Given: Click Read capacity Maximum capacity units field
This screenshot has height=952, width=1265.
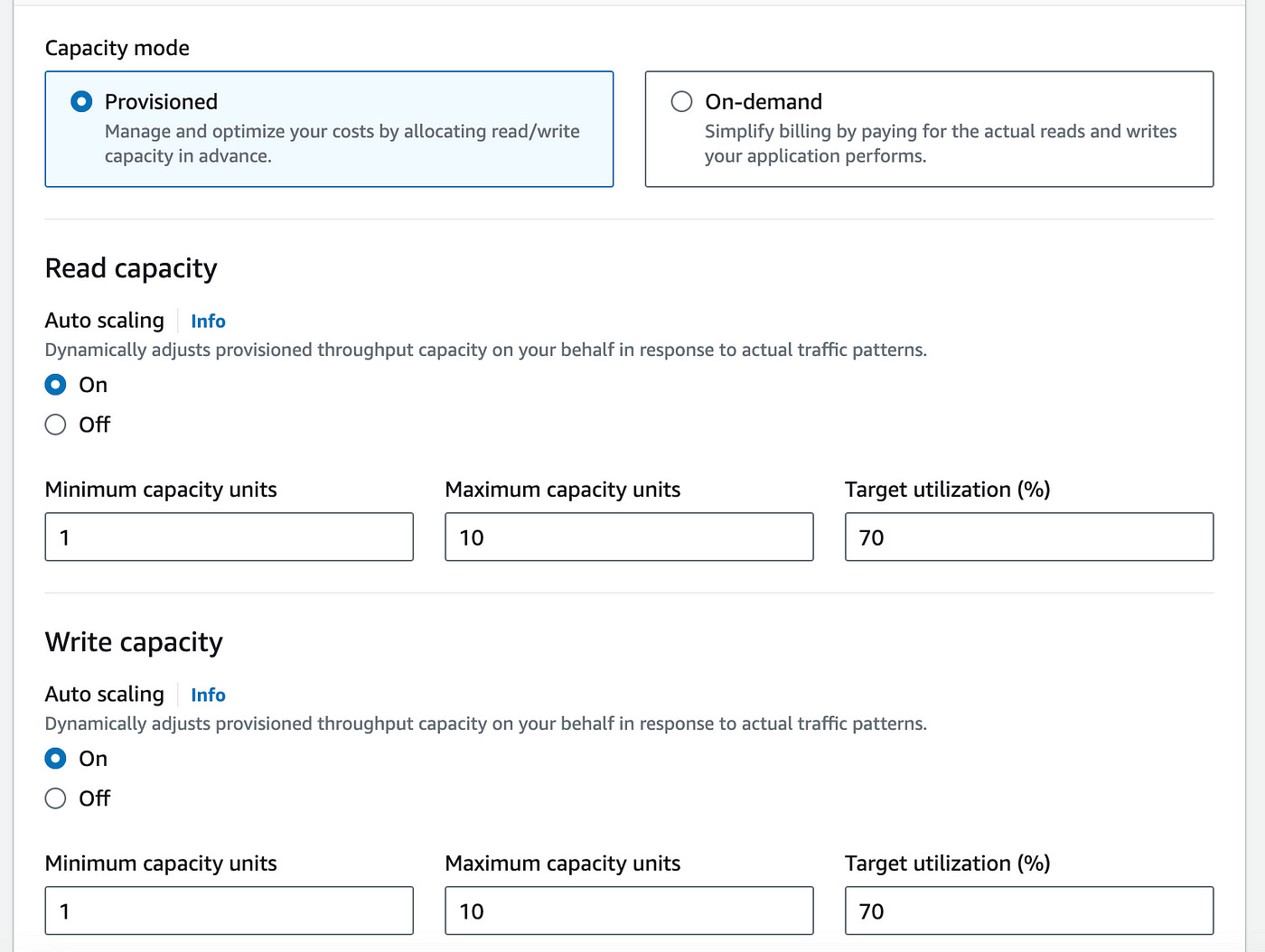Looking at the screenshot, I should coord(629,537).
